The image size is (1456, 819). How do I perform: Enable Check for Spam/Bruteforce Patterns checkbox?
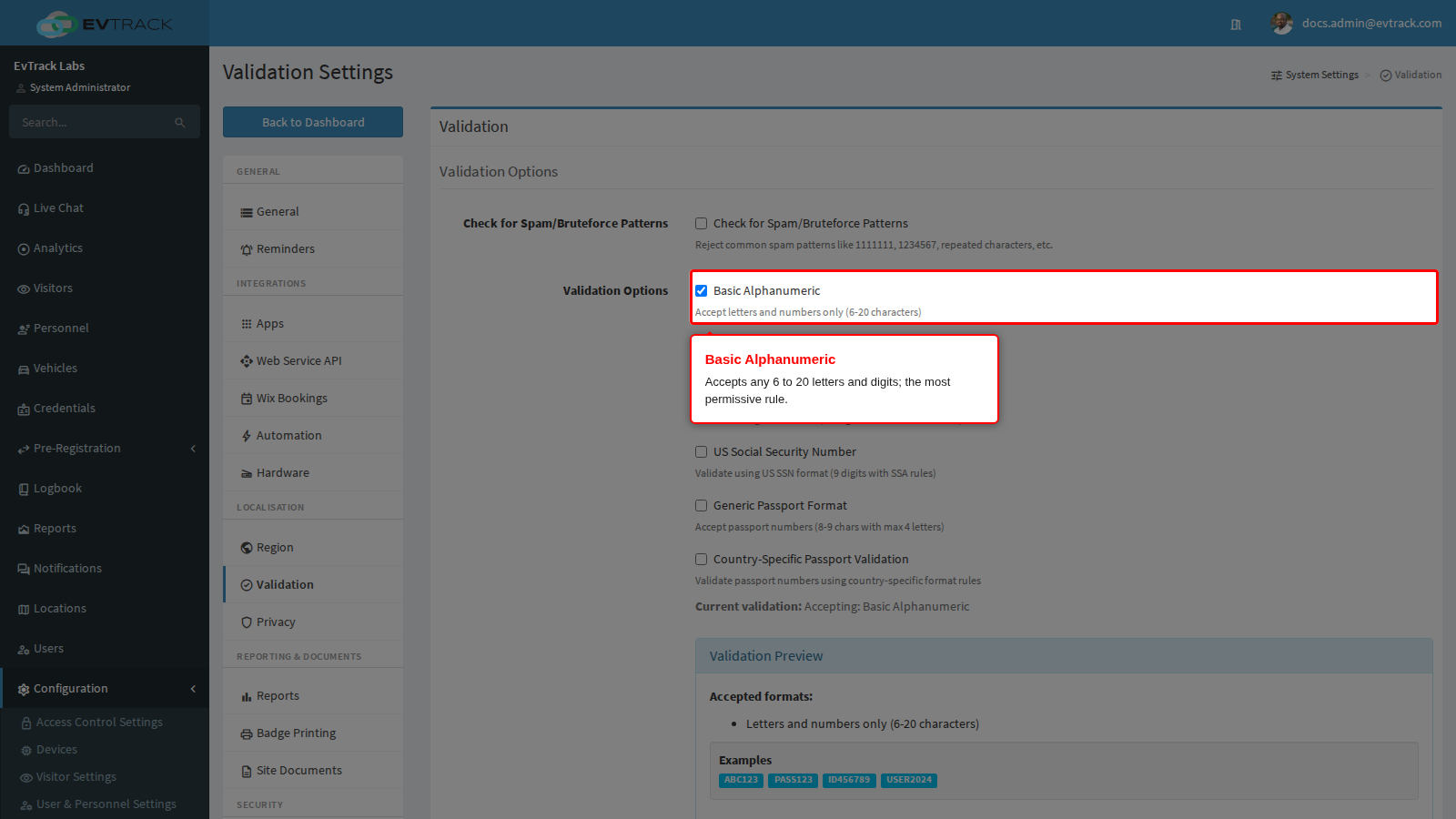click(701, 224)
